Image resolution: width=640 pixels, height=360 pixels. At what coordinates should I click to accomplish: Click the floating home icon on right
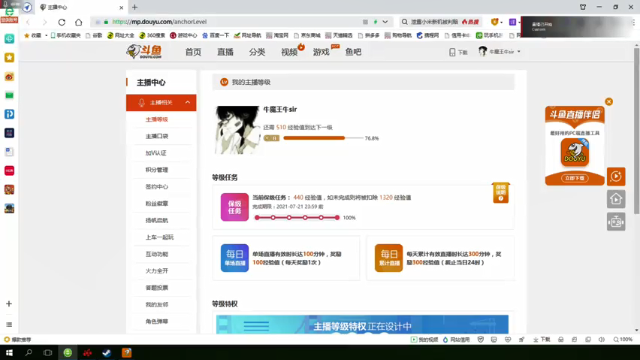coord(616,199)
